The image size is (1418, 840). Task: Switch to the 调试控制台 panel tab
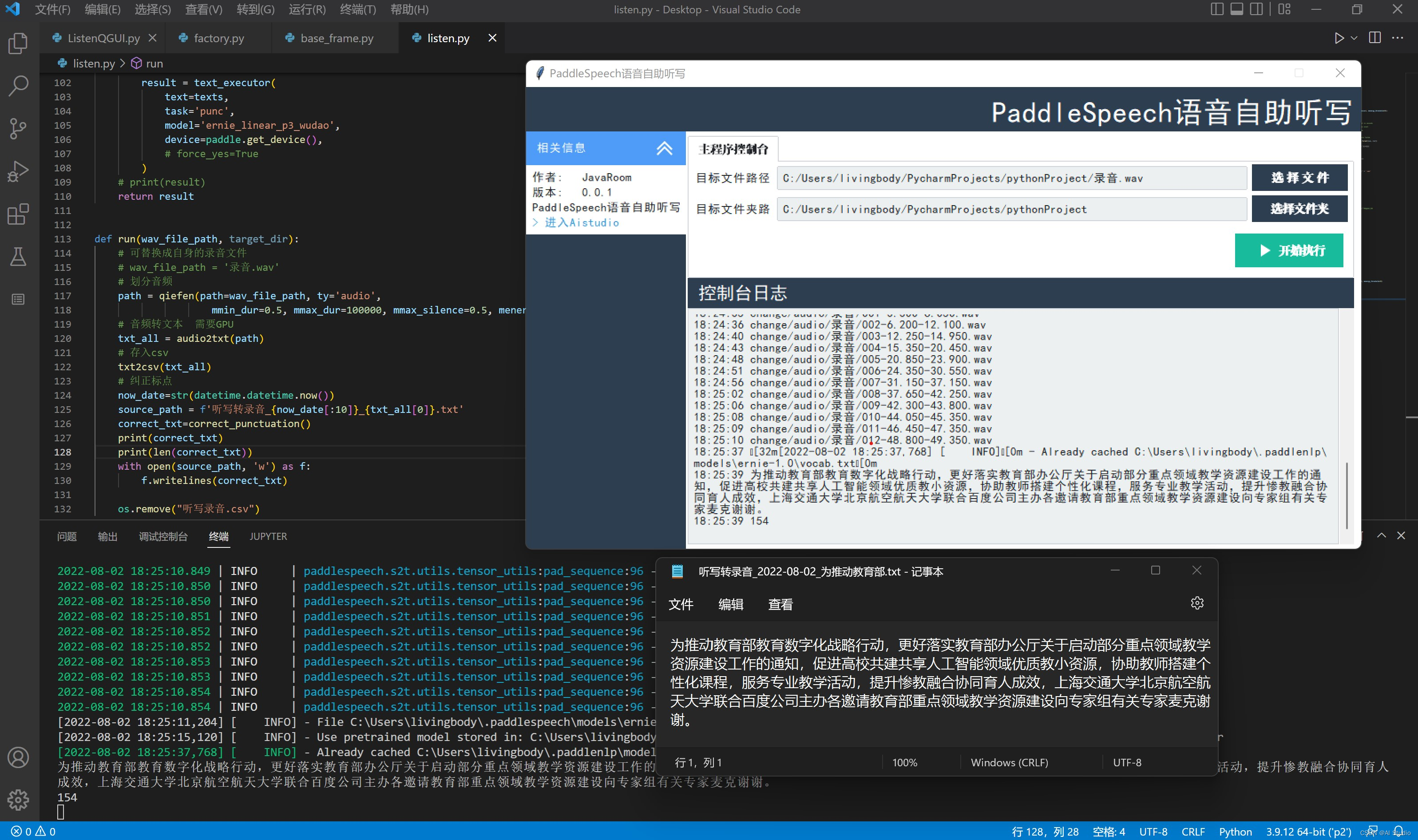click(163, 536)
